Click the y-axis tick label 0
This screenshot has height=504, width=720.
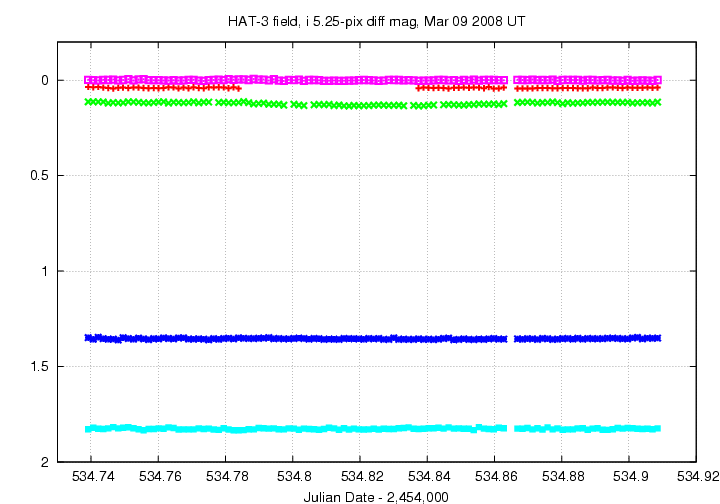click(45, 81)
